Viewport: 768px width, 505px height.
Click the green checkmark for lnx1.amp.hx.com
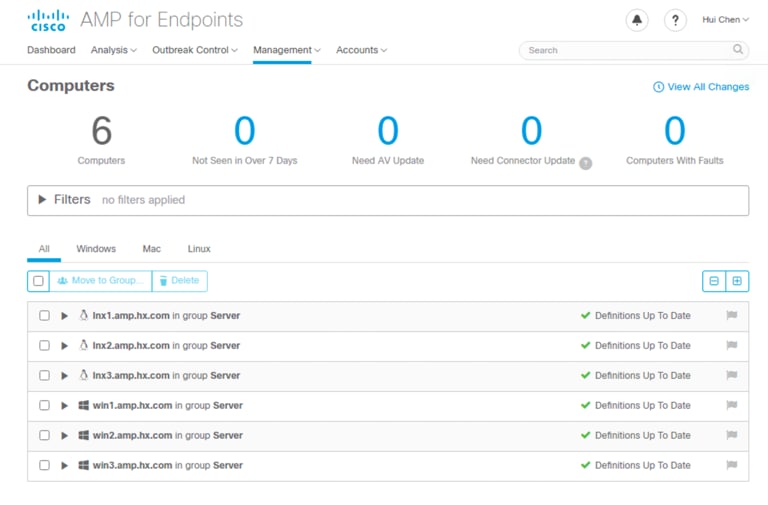point(585,315)
